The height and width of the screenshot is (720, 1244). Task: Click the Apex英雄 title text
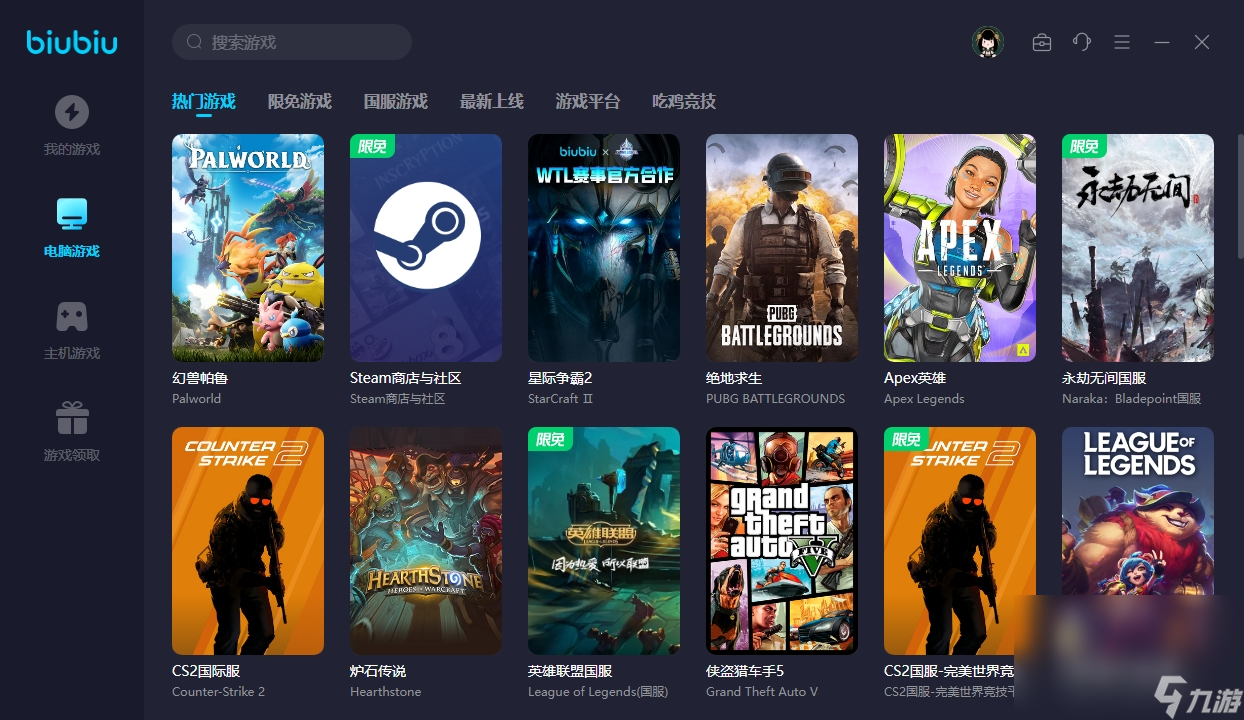915,378
